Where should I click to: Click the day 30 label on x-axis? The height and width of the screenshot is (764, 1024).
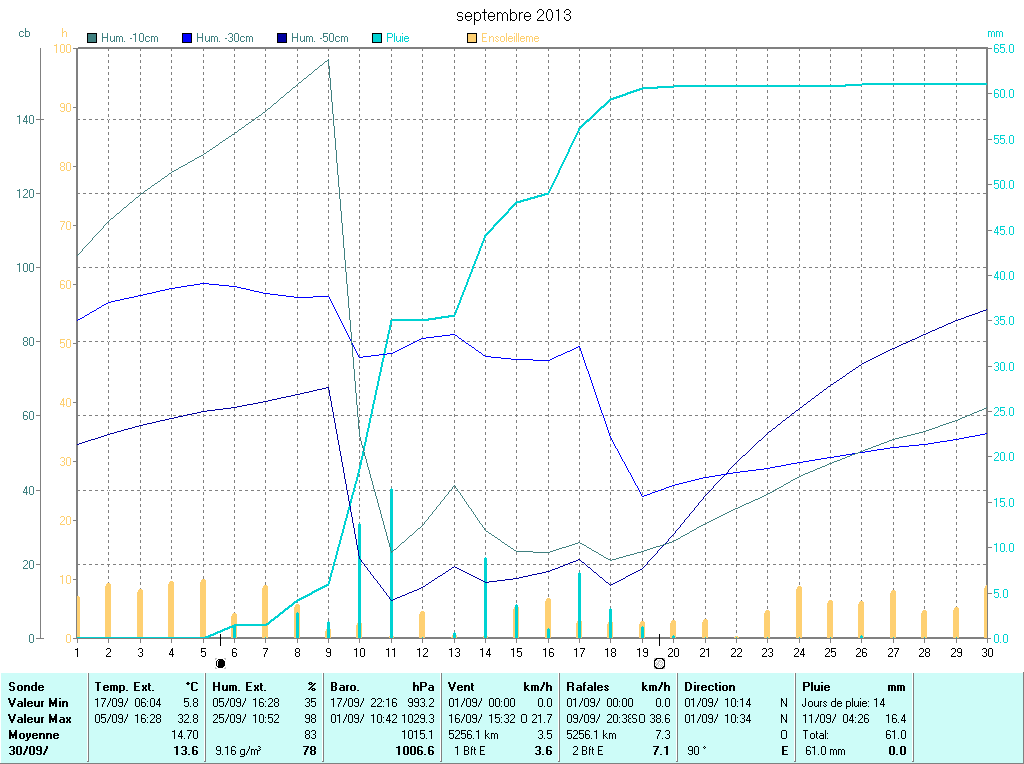[986, 652]
